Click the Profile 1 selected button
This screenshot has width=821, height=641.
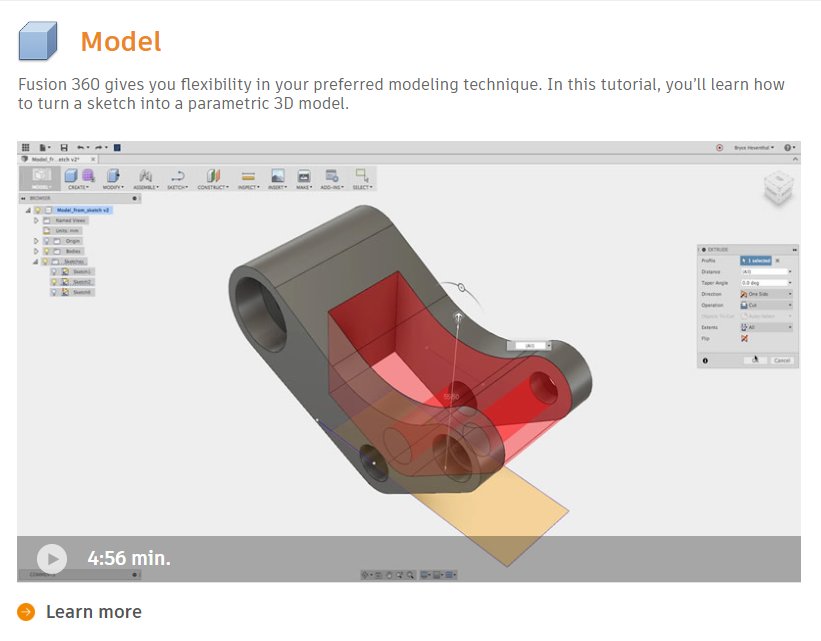pyautogui.click(x=756, y=260)
